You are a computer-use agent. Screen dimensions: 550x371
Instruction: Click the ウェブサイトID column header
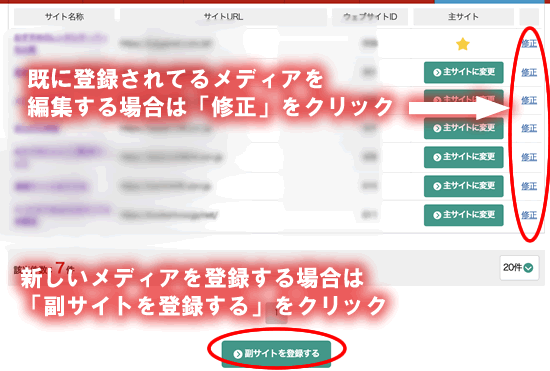[x=370, y=16]
